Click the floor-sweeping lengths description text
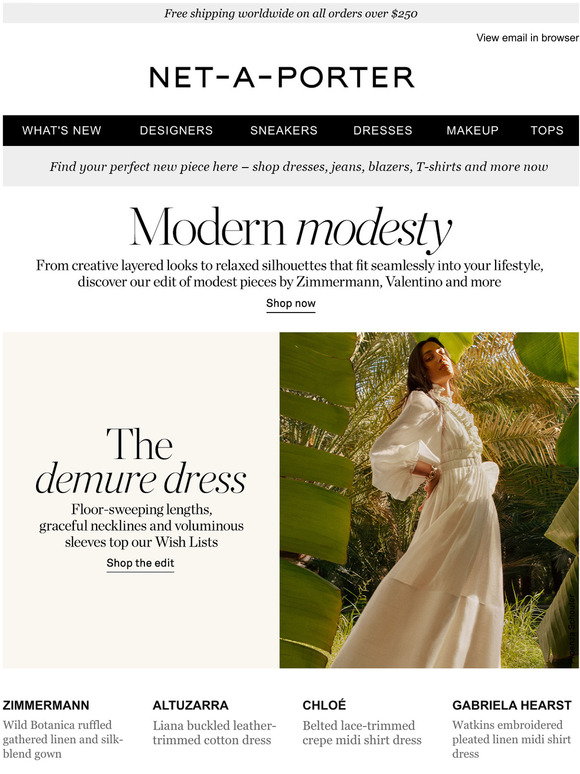 [x=141, y=526]
